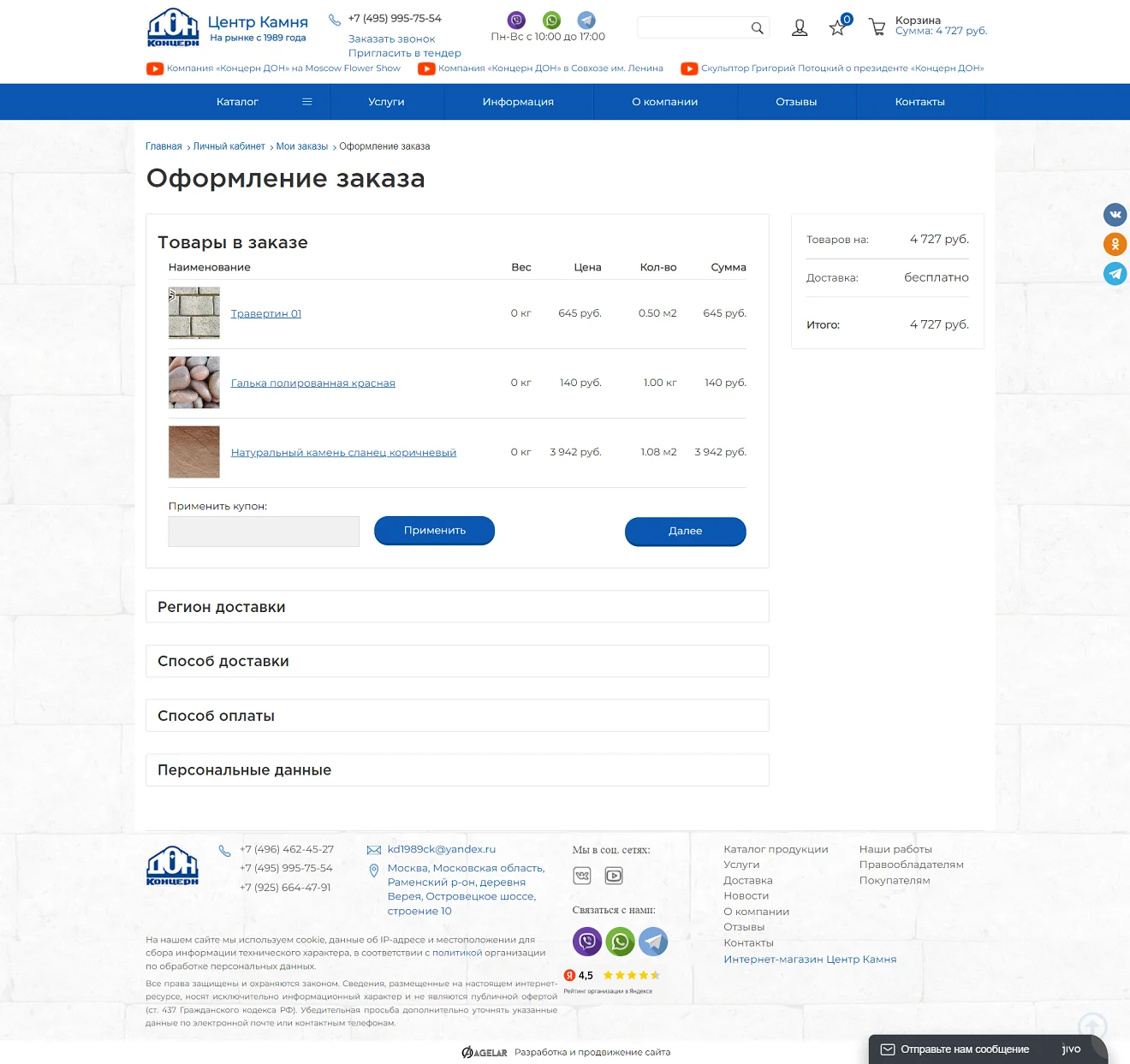Open the Yandex 4,5 rating badge
The width and height of the screenshot is (1130, 1064).
(611, 980)
